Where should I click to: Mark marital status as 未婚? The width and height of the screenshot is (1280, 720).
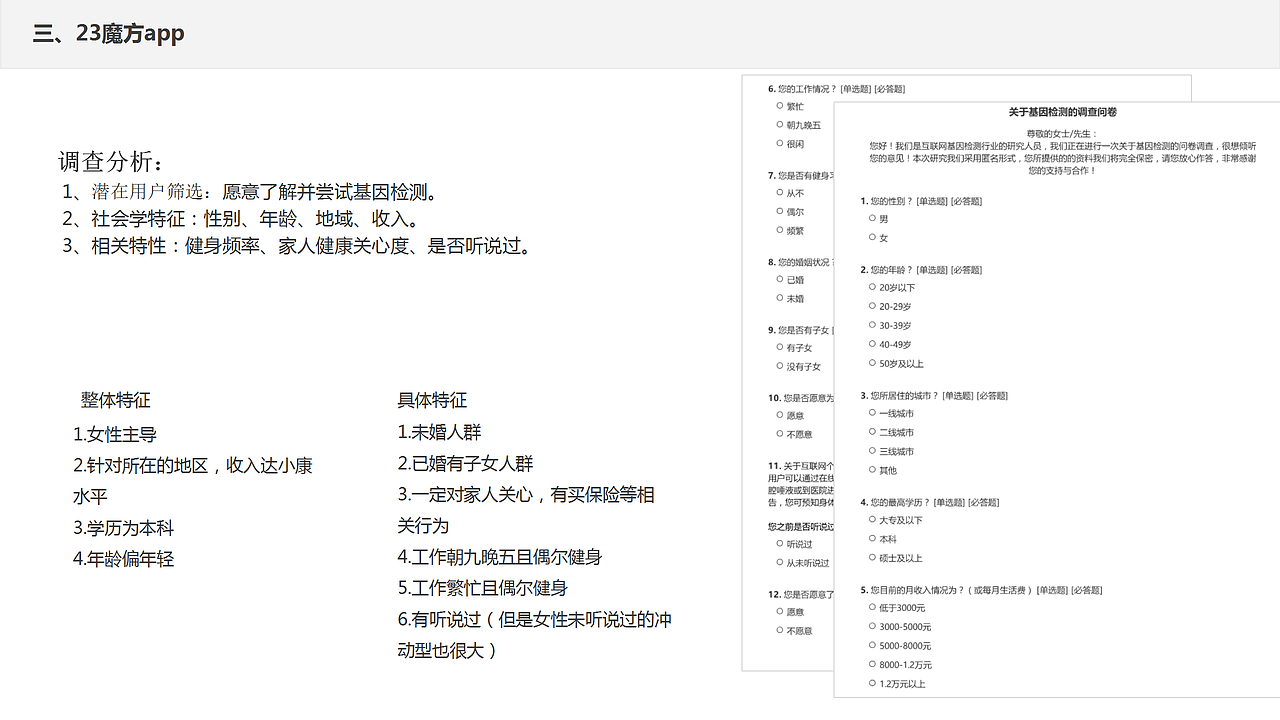tap(780, 298)
